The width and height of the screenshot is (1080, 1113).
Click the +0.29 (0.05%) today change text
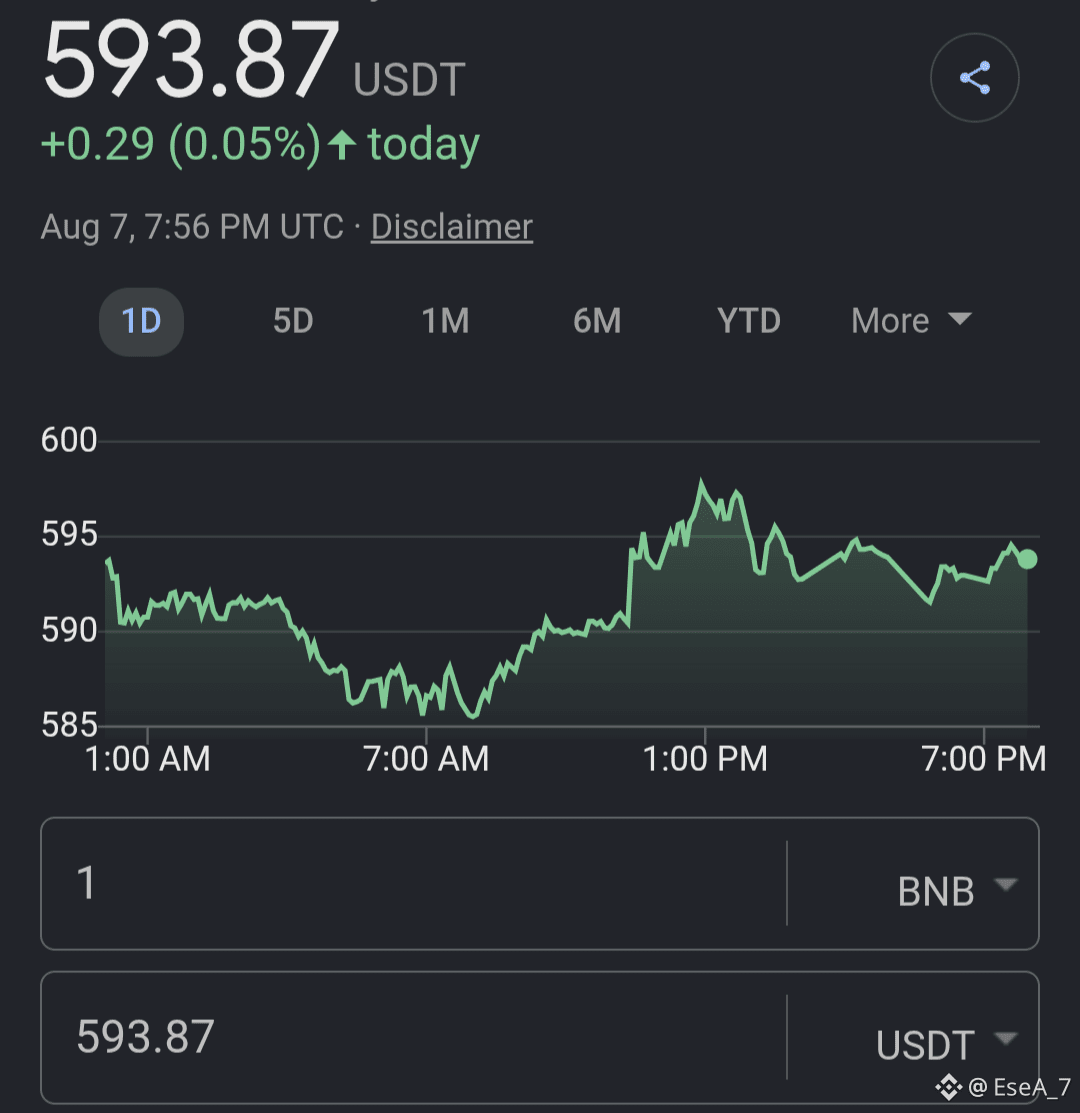(260, 144)
